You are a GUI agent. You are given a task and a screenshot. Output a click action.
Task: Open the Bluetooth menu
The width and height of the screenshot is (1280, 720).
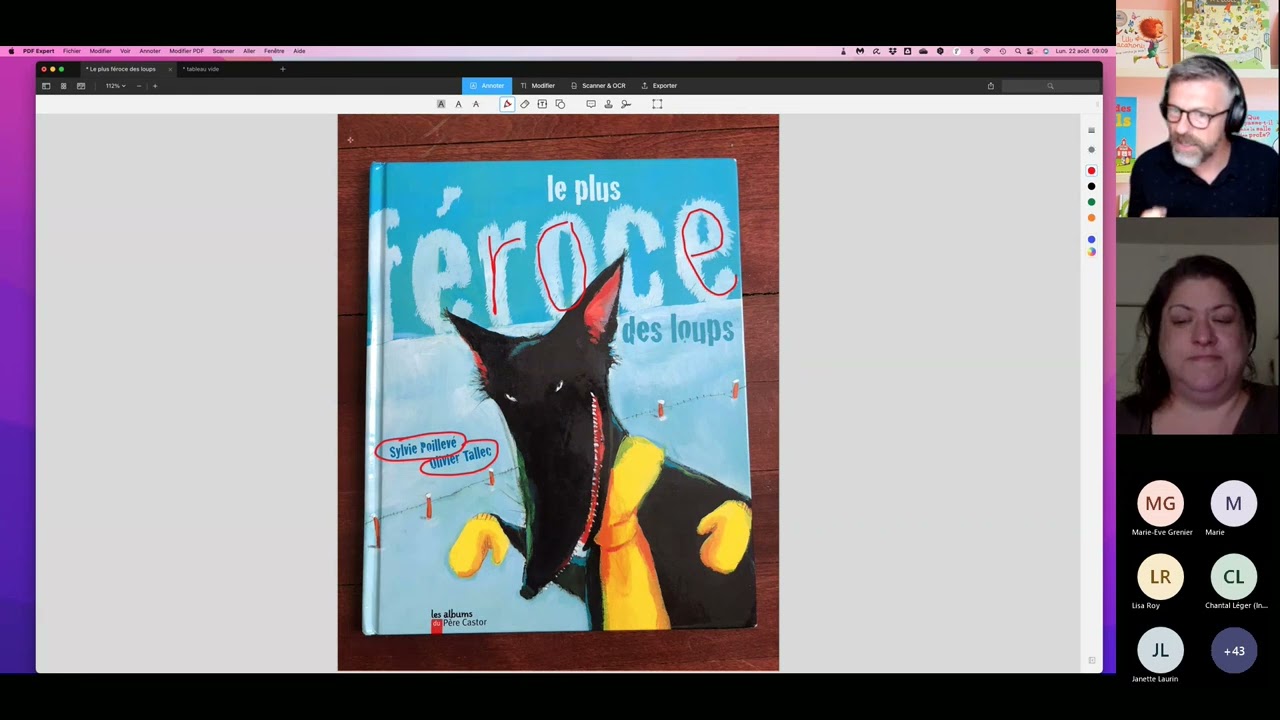point(971,51)
